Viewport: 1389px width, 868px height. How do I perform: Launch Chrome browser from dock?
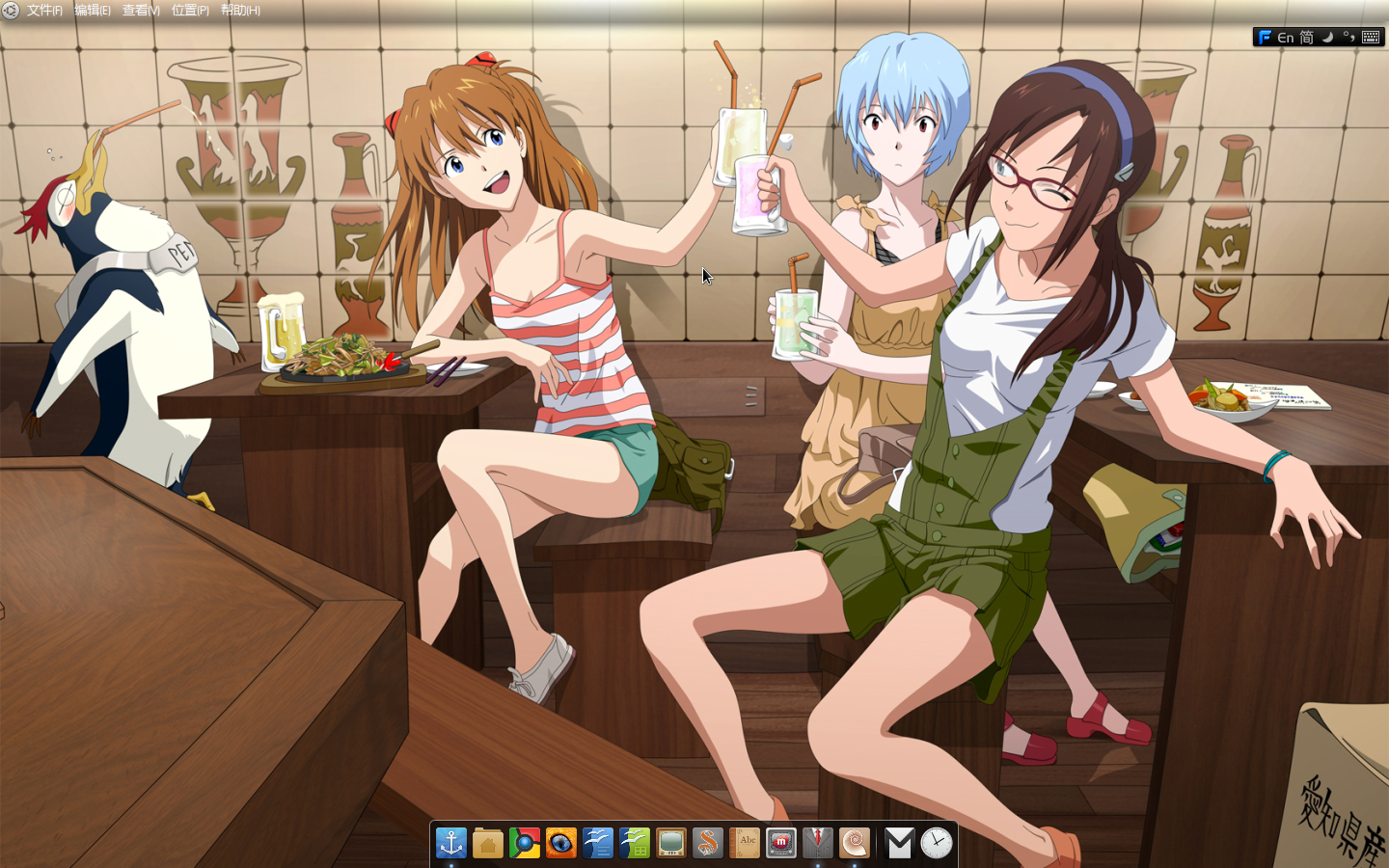pyautogui.click(x=525, y=843)
